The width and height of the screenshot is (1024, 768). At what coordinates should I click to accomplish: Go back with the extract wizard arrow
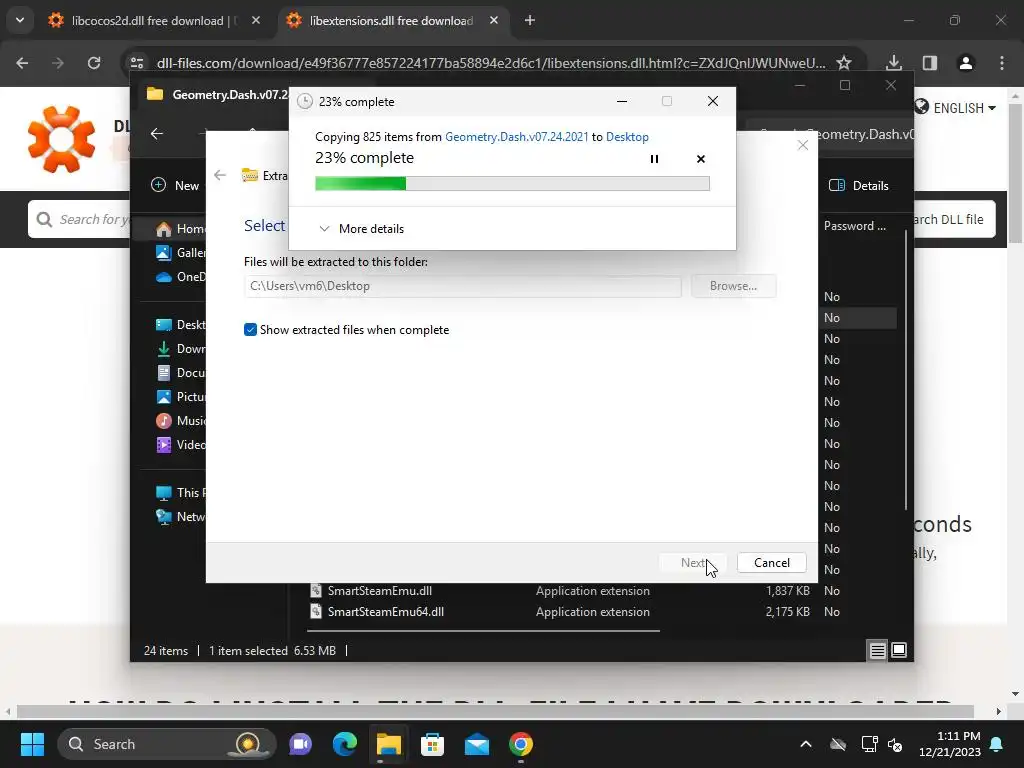tap(220, 175)
